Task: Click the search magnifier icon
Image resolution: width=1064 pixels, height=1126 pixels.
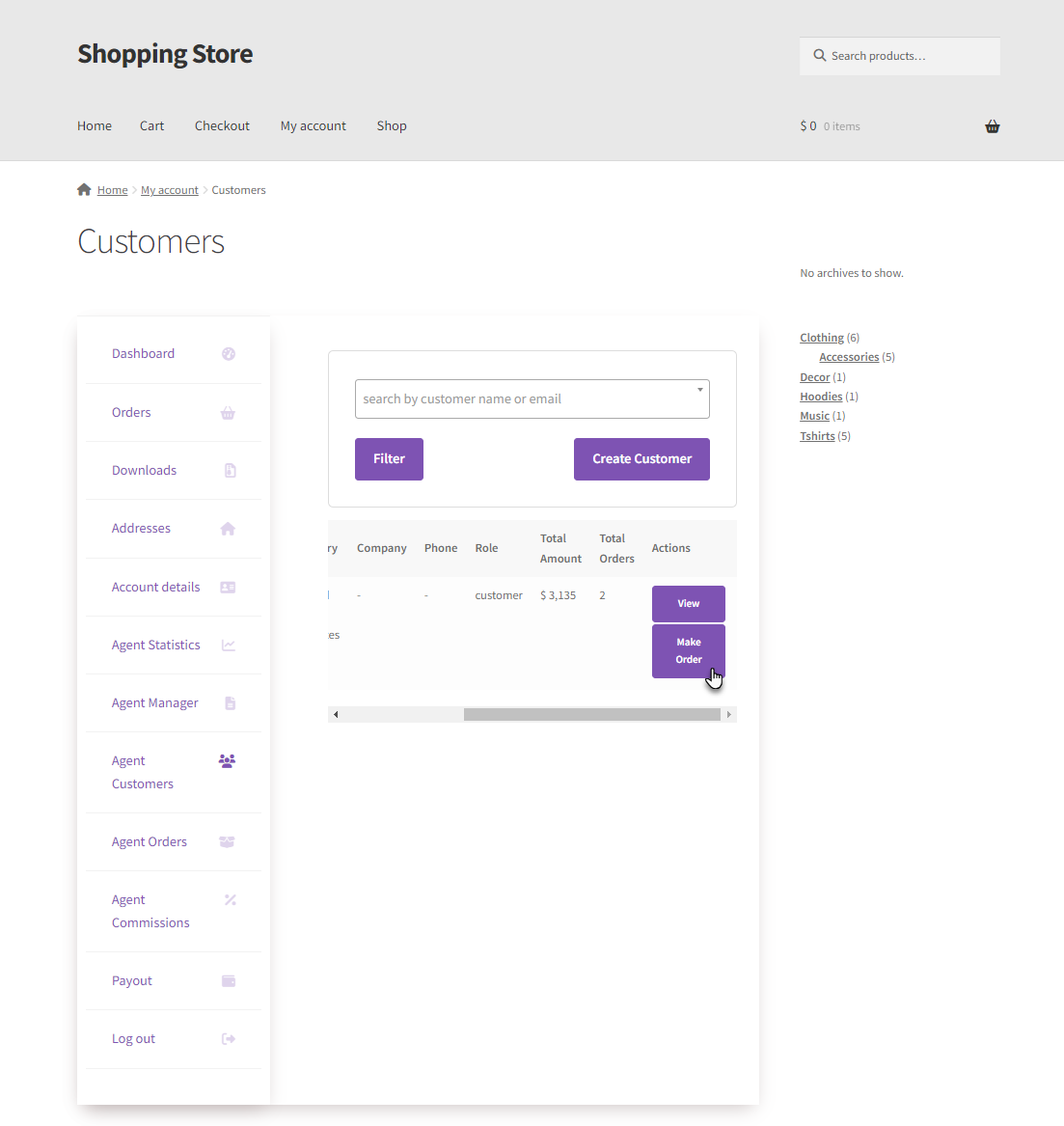Action: click(819, 55)
